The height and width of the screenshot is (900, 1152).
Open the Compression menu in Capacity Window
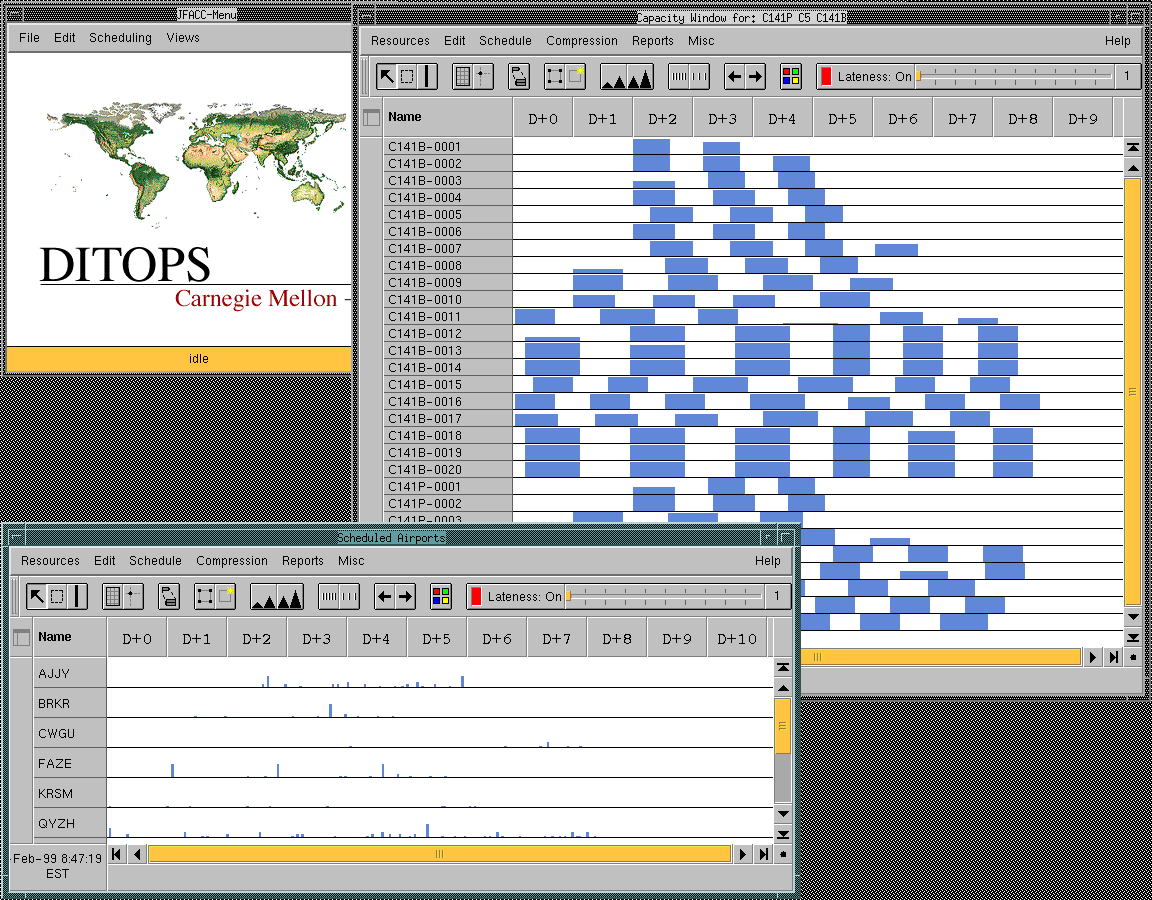[581, 41]
